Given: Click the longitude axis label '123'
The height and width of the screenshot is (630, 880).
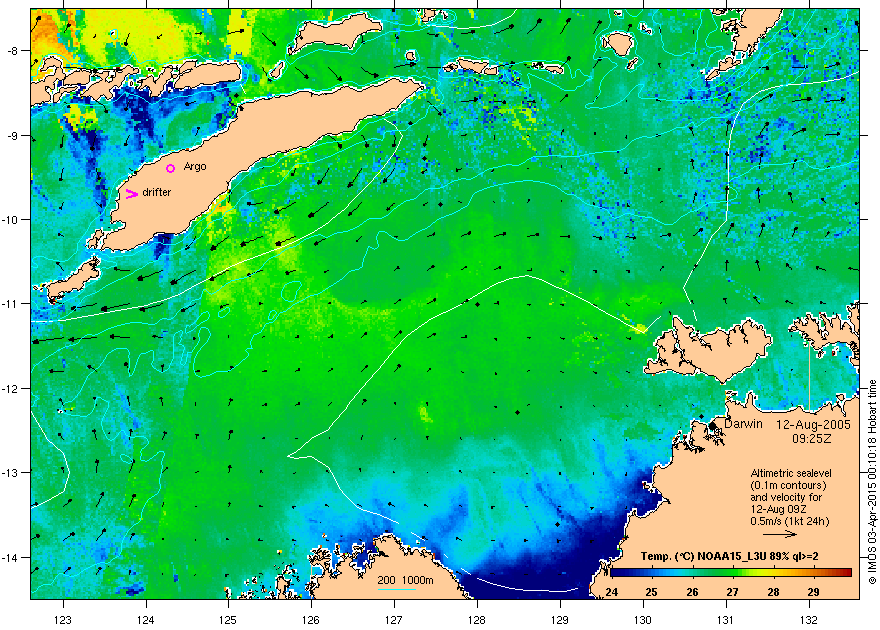Looking at the screenshot, I should [63, 620].
